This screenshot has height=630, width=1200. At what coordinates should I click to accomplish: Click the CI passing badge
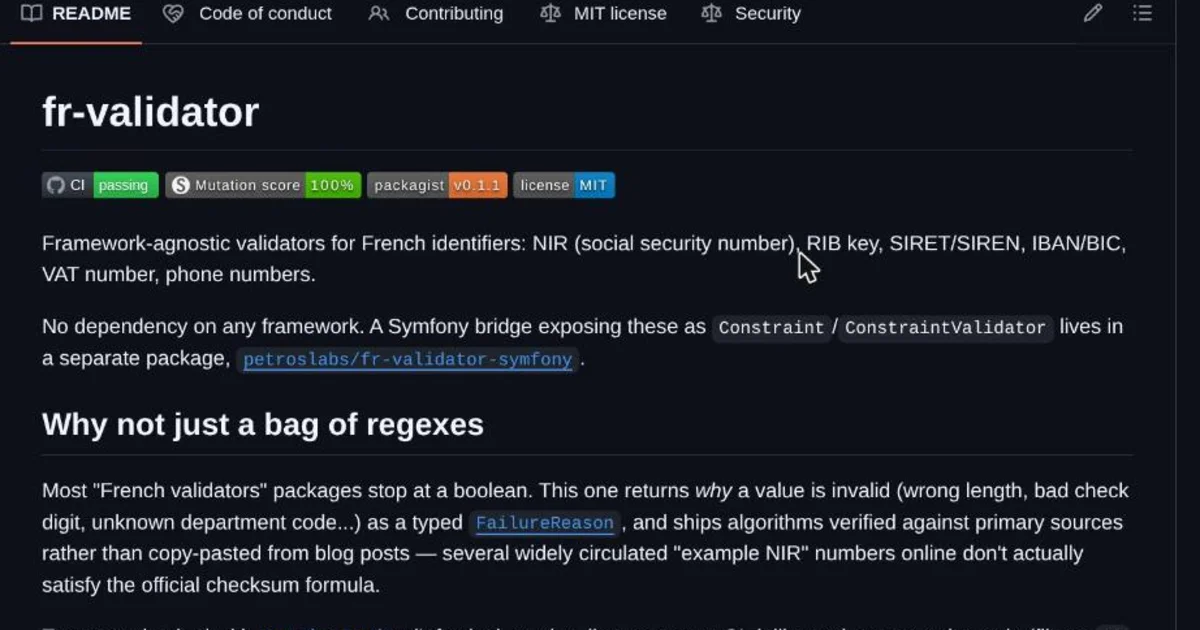click(100, 185)
